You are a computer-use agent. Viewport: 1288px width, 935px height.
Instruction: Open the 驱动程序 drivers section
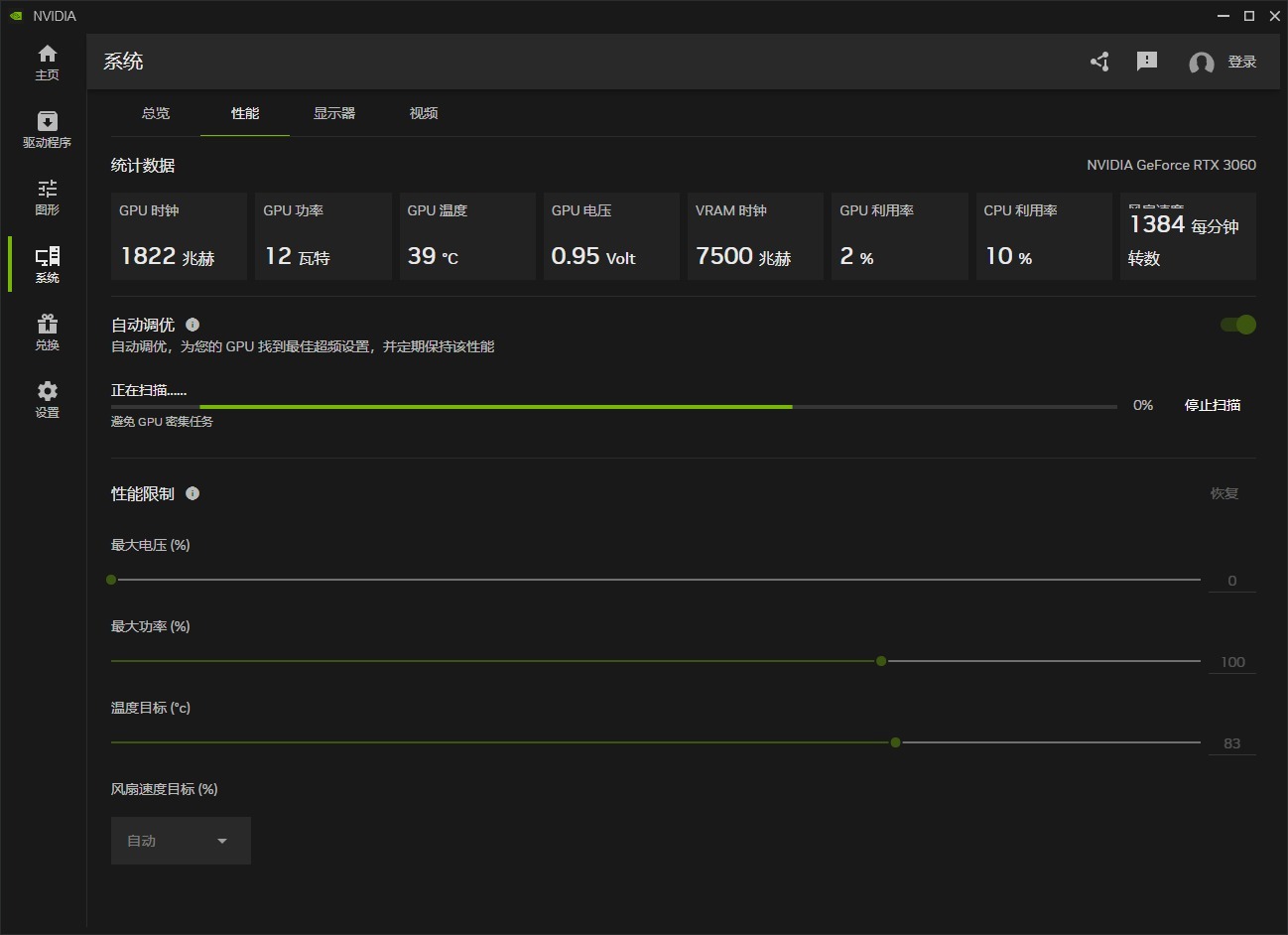pyautogui.click(x=47, y=129)
